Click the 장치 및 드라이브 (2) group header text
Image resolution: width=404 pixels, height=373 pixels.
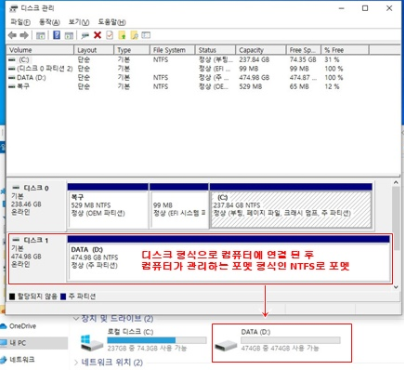pyautogui.click(x=117, y=319)
